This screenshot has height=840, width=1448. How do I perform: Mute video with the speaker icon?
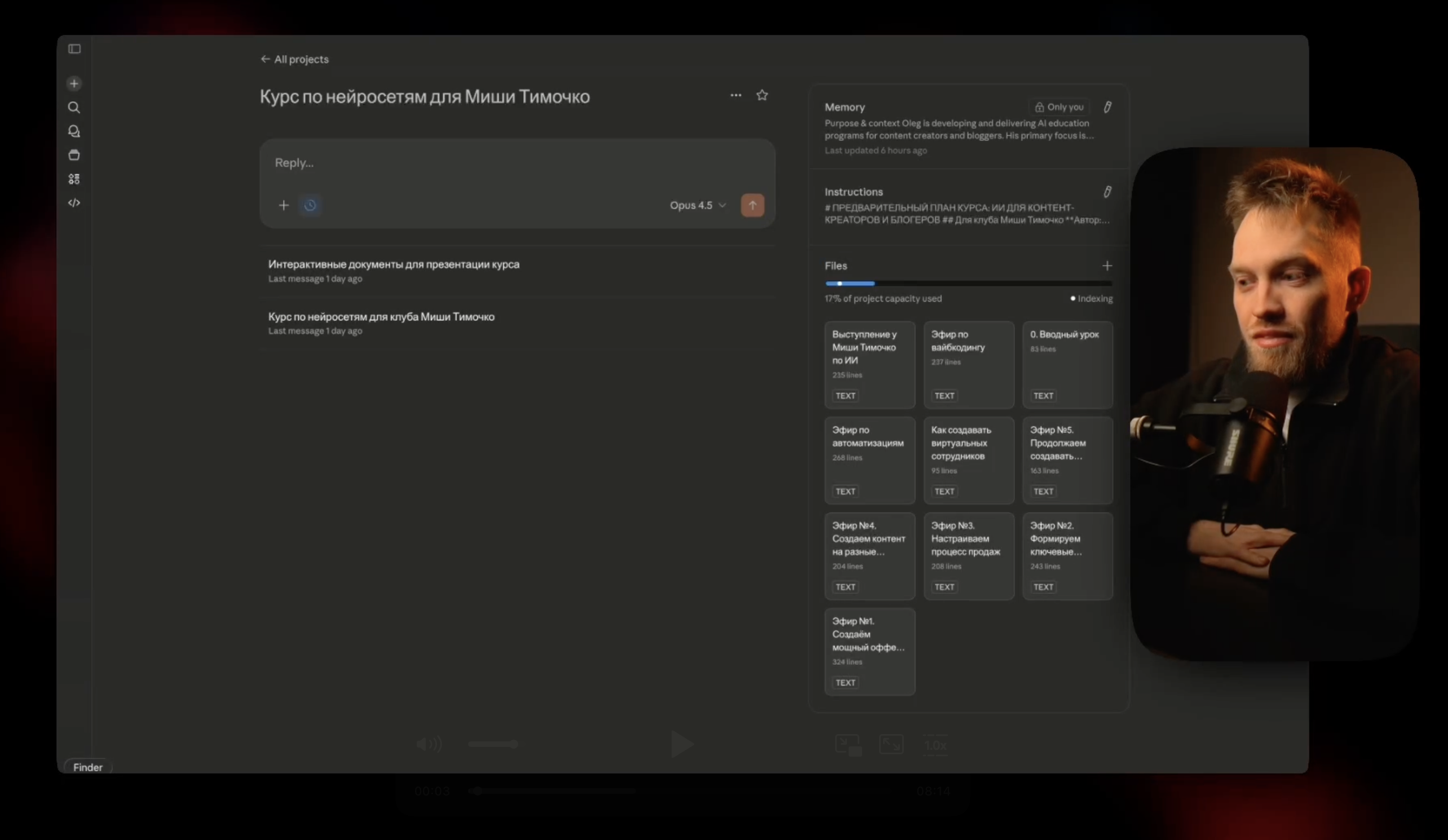(429, 744)
